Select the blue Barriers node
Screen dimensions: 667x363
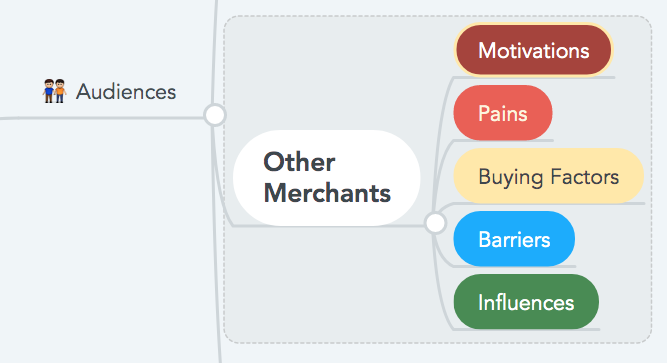[514, 239]
